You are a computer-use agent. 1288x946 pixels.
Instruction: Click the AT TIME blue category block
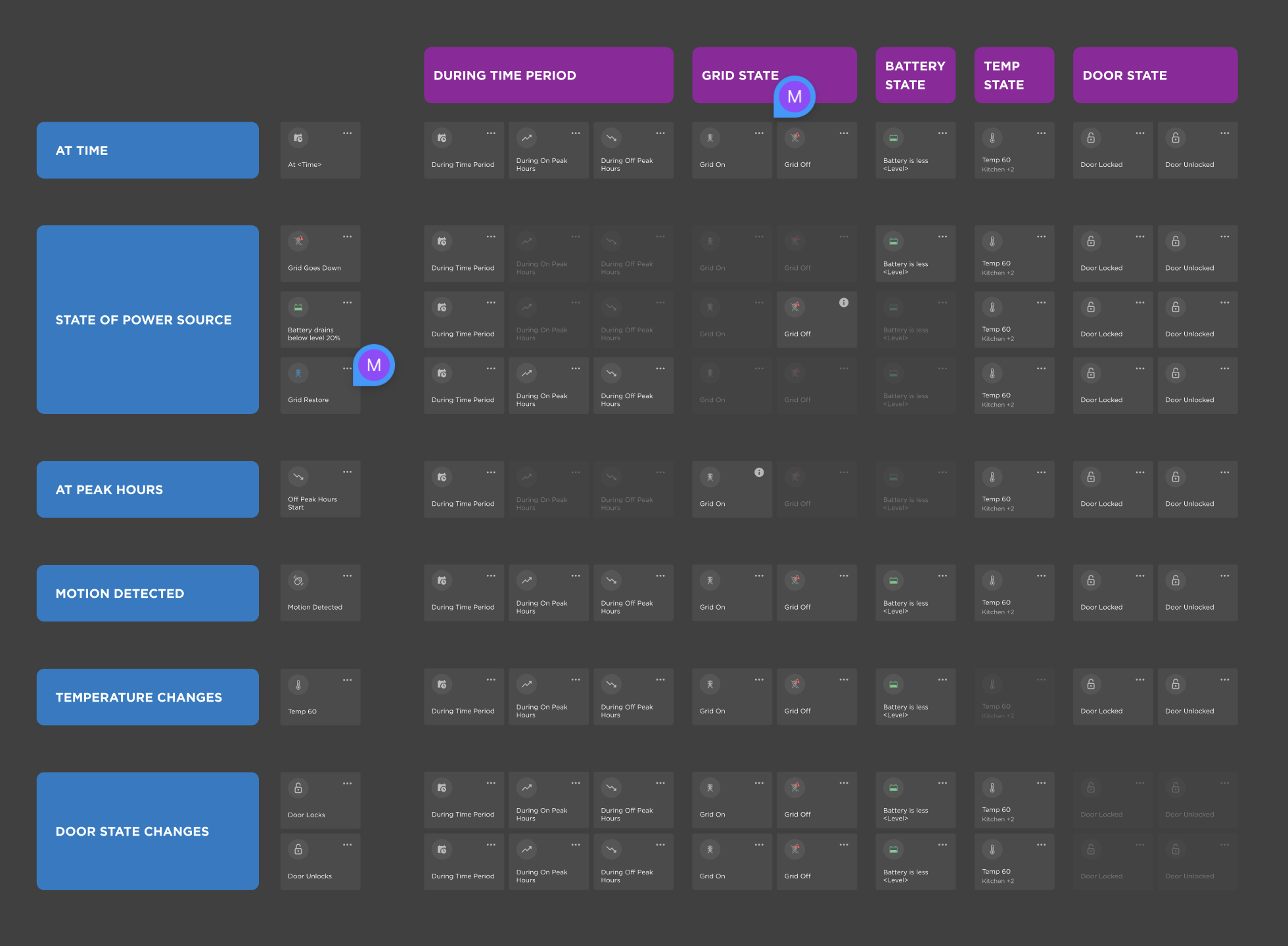click(x=147, y=150)
